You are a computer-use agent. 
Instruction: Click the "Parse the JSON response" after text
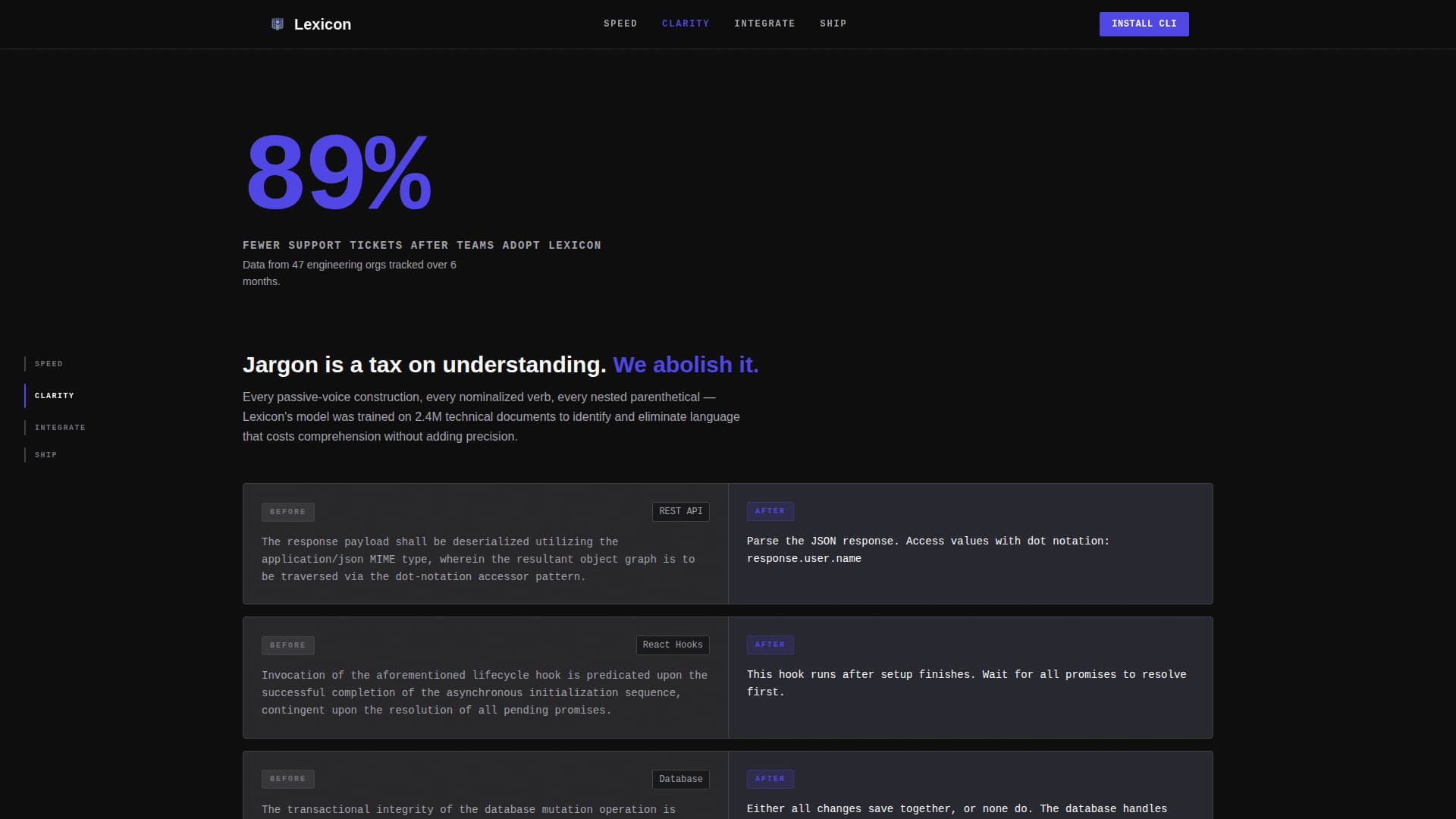pyautogui.click(x=928, y=550)
